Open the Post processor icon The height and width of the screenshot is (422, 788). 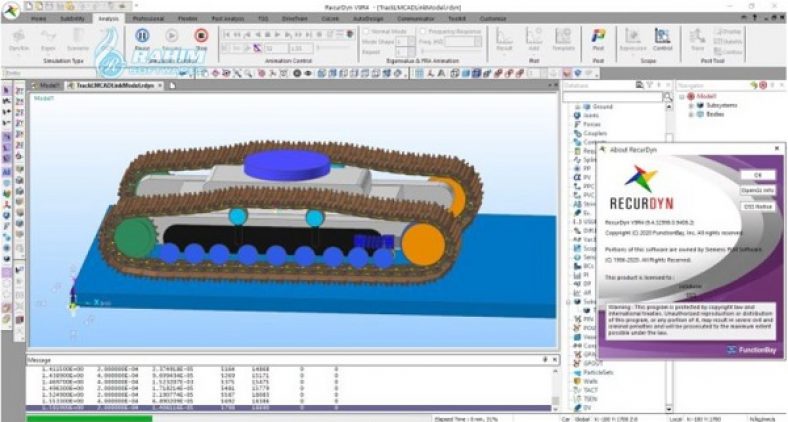(x=598, y=36)
